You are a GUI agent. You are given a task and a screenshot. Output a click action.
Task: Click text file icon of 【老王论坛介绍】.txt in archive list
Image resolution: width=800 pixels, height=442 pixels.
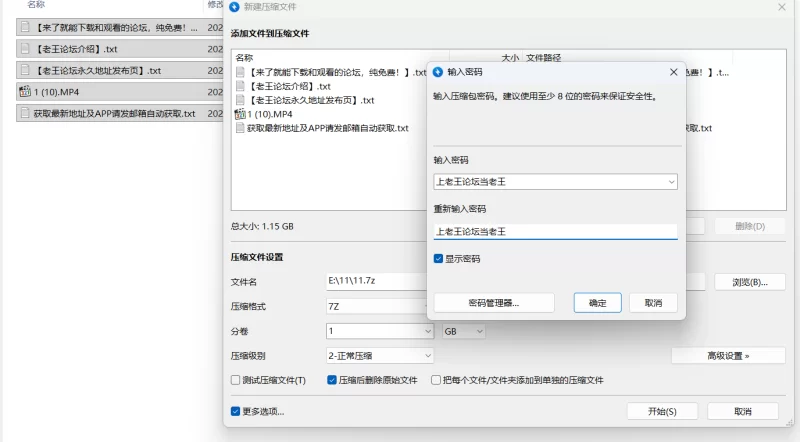tap(240, 86)
